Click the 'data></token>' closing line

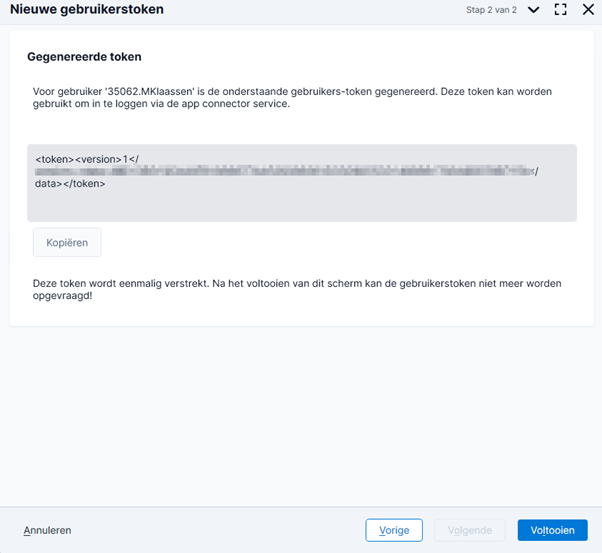[70, 184]
